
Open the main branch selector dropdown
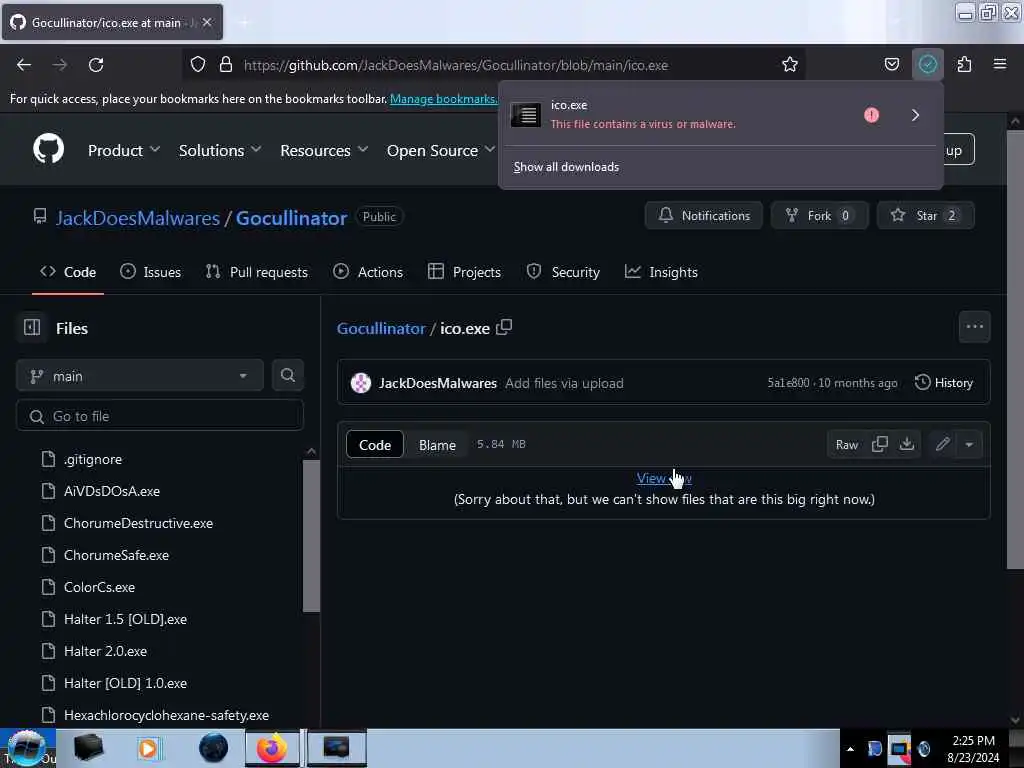140,376
